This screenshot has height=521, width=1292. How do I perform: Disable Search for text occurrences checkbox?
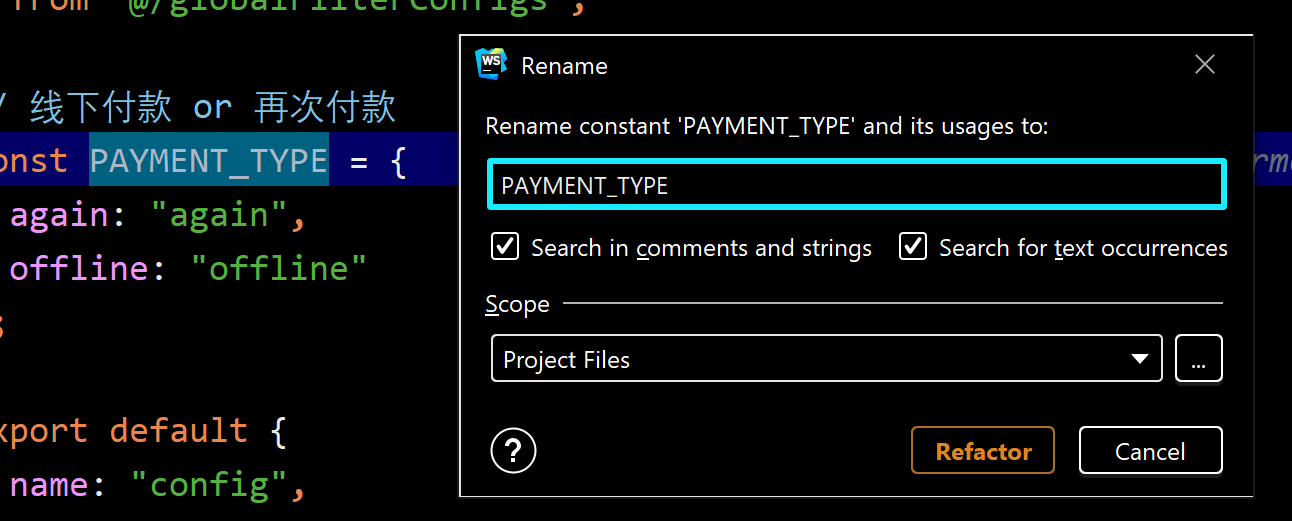click(x=913, y=247)
